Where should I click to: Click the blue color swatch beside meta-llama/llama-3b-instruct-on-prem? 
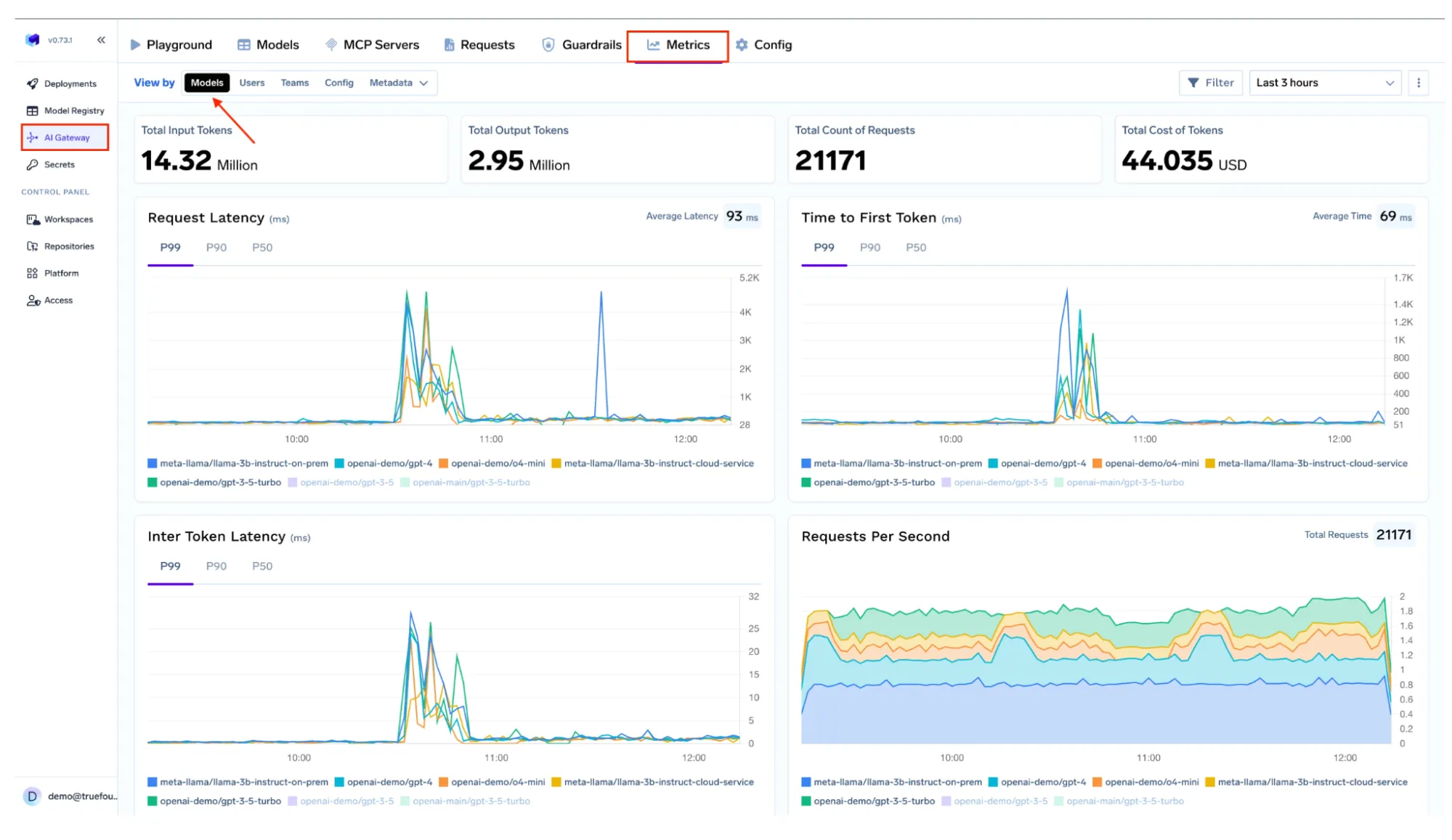150,462
